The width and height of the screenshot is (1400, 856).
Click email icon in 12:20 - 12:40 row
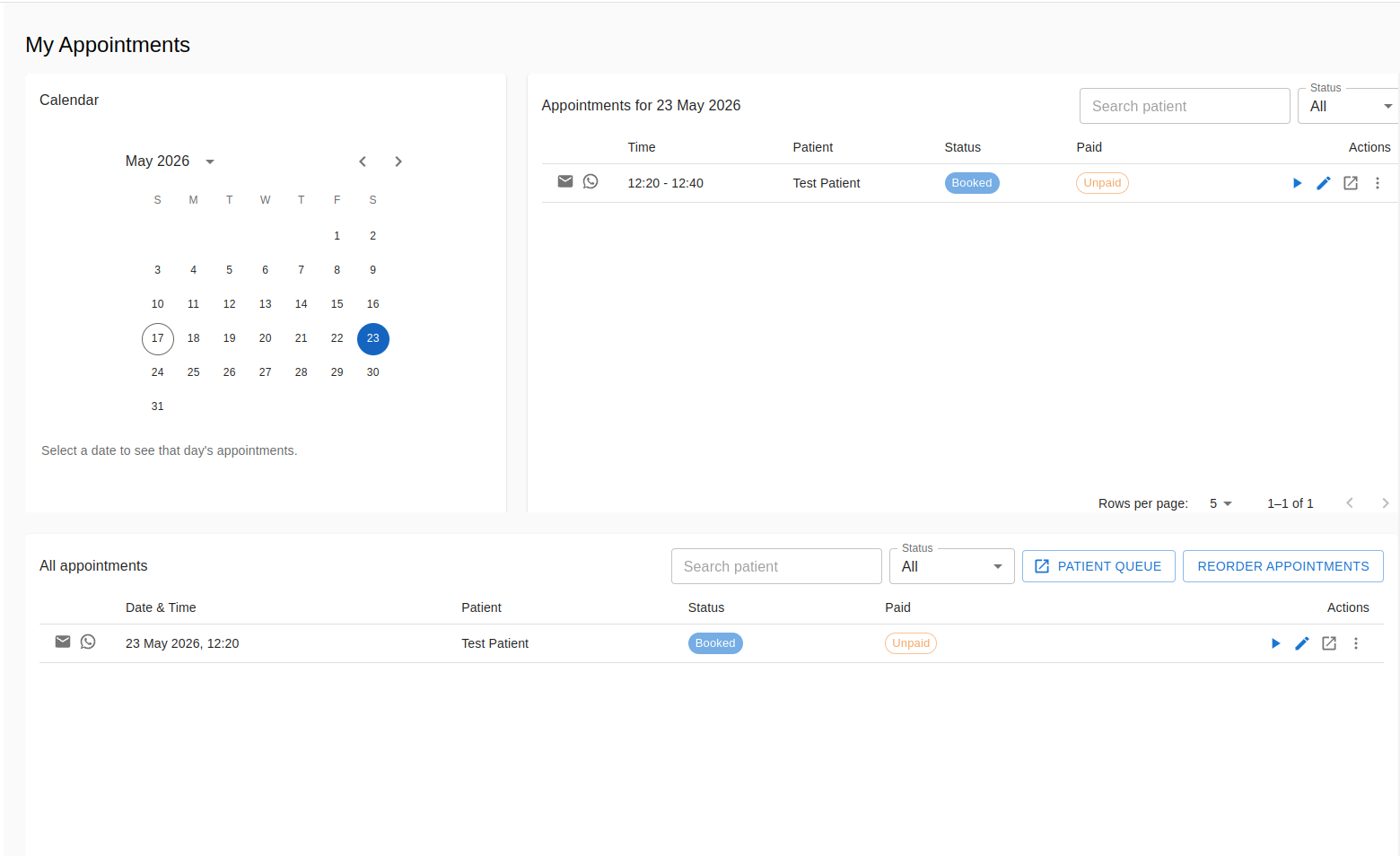click(565, 182)
